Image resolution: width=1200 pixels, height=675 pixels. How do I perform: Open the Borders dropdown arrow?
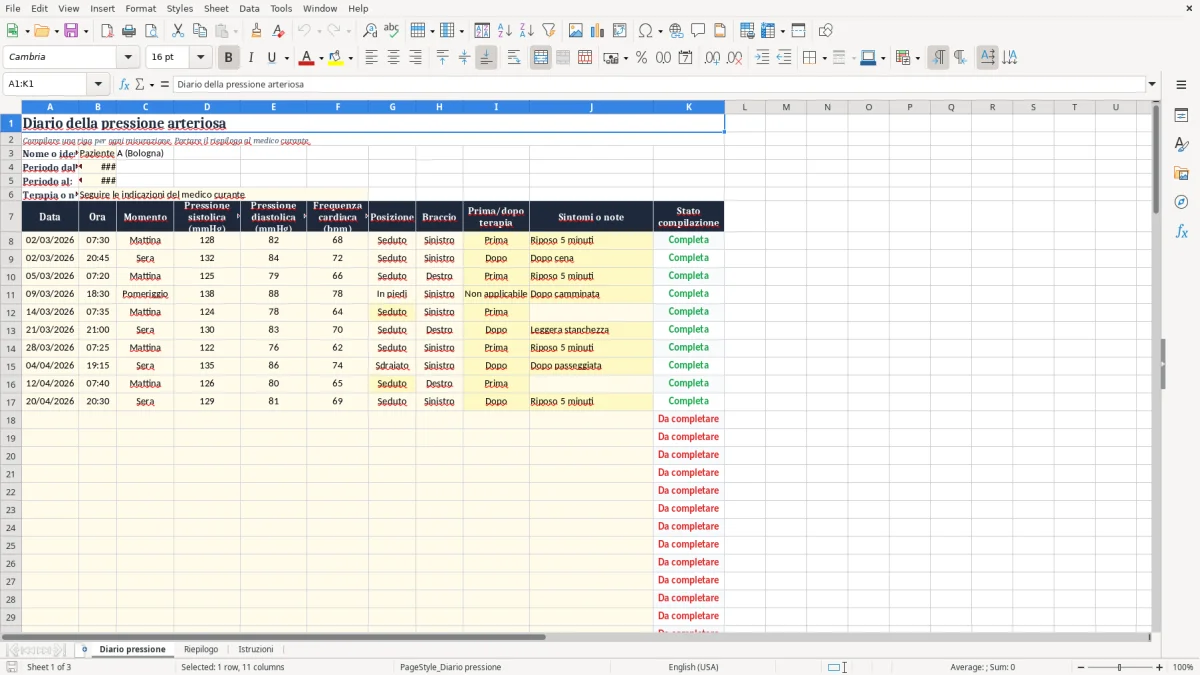tap(824, 58)
